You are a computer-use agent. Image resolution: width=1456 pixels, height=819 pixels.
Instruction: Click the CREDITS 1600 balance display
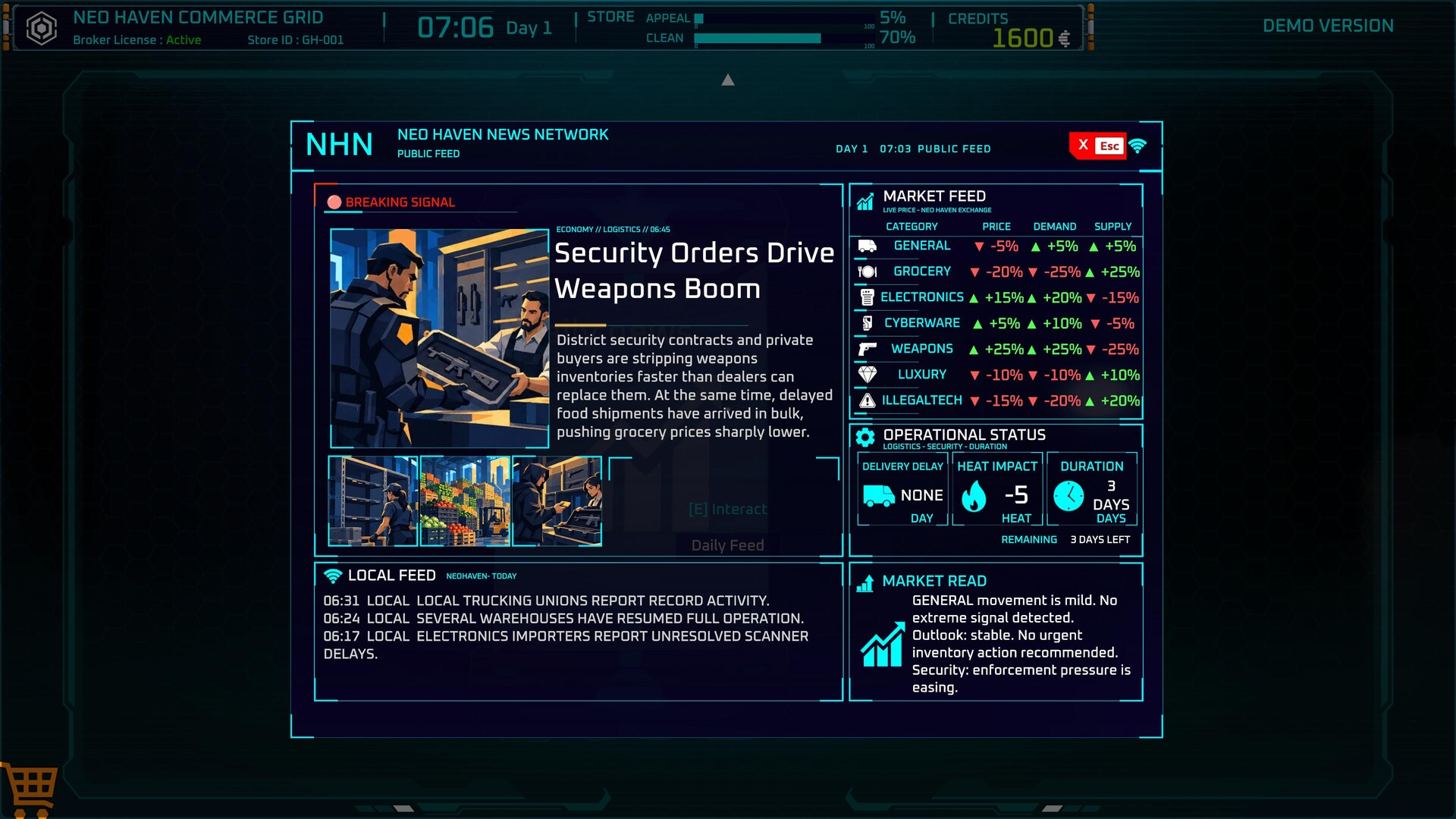[x=1009, y=29]
